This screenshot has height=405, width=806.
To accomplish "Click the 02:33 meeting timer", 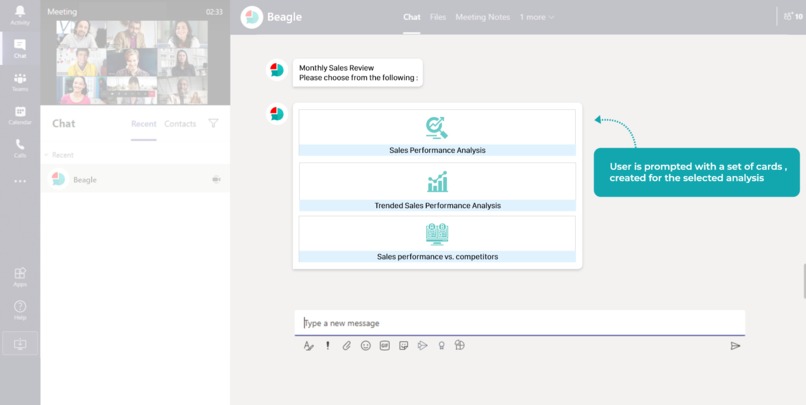I will coord(214,12).
